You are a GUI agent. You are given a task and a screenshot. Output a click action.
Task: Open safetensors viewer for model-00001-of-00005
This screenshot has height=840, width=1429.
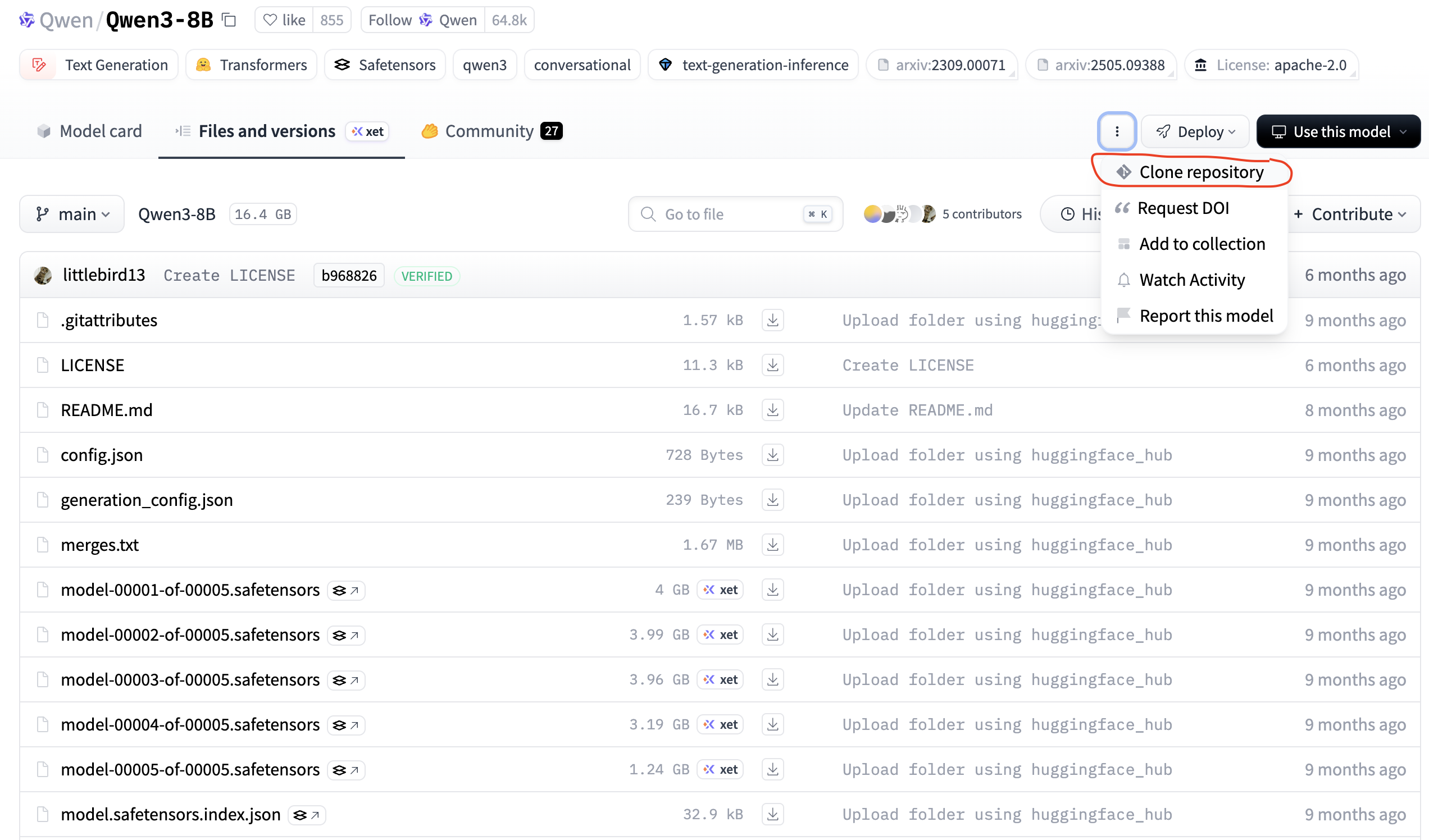point(346,590)
